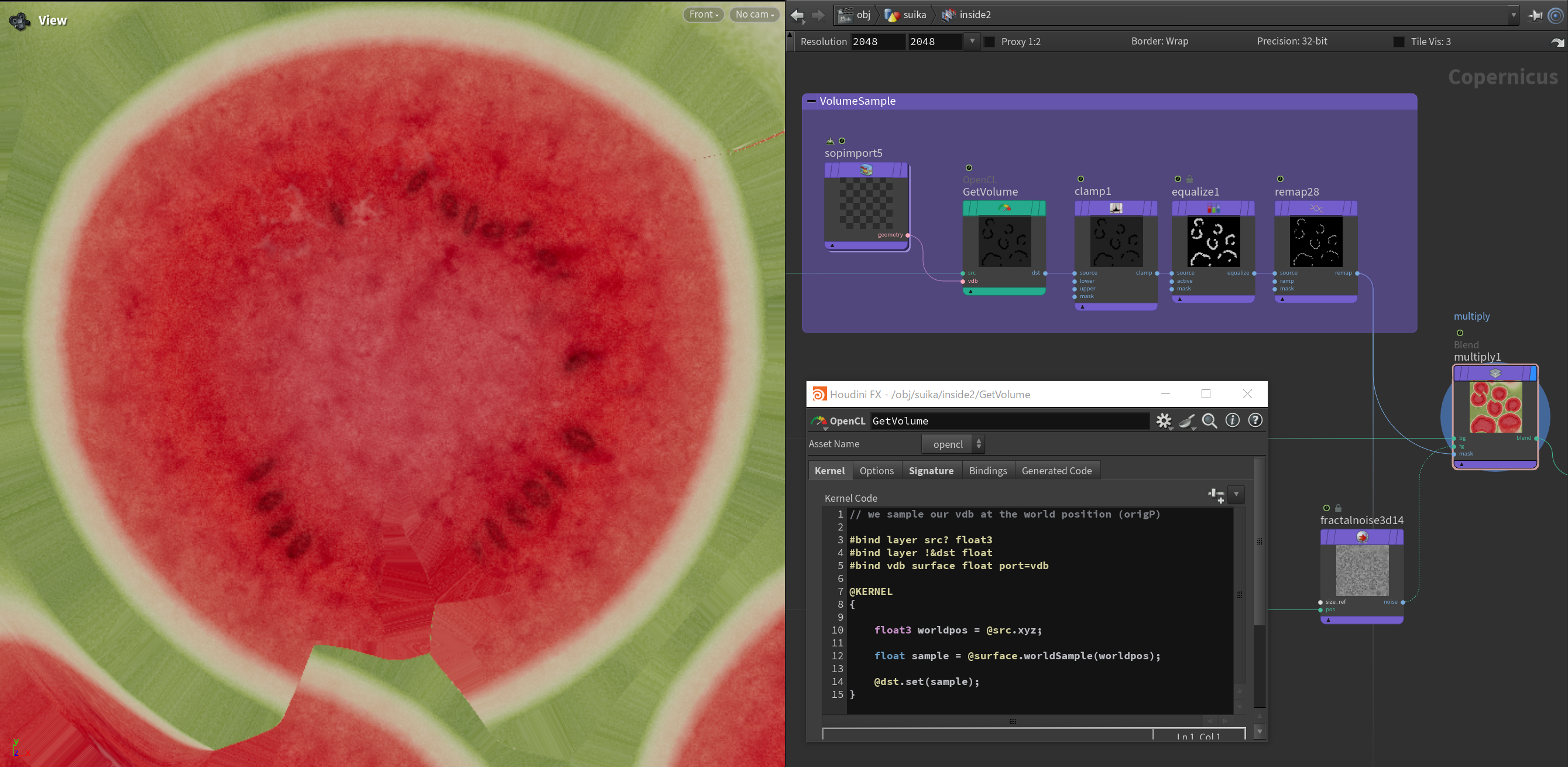Switch to the Bindings tab
This screenshot has width=1568, height=767.
tap(987, 471)
